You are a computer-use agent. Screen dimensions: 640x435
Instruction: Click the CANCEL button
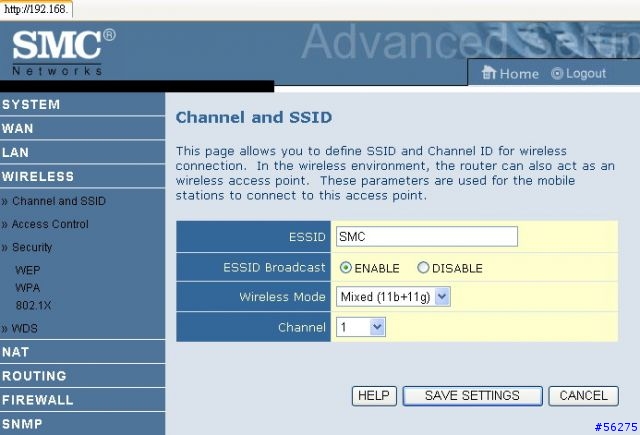584,396
